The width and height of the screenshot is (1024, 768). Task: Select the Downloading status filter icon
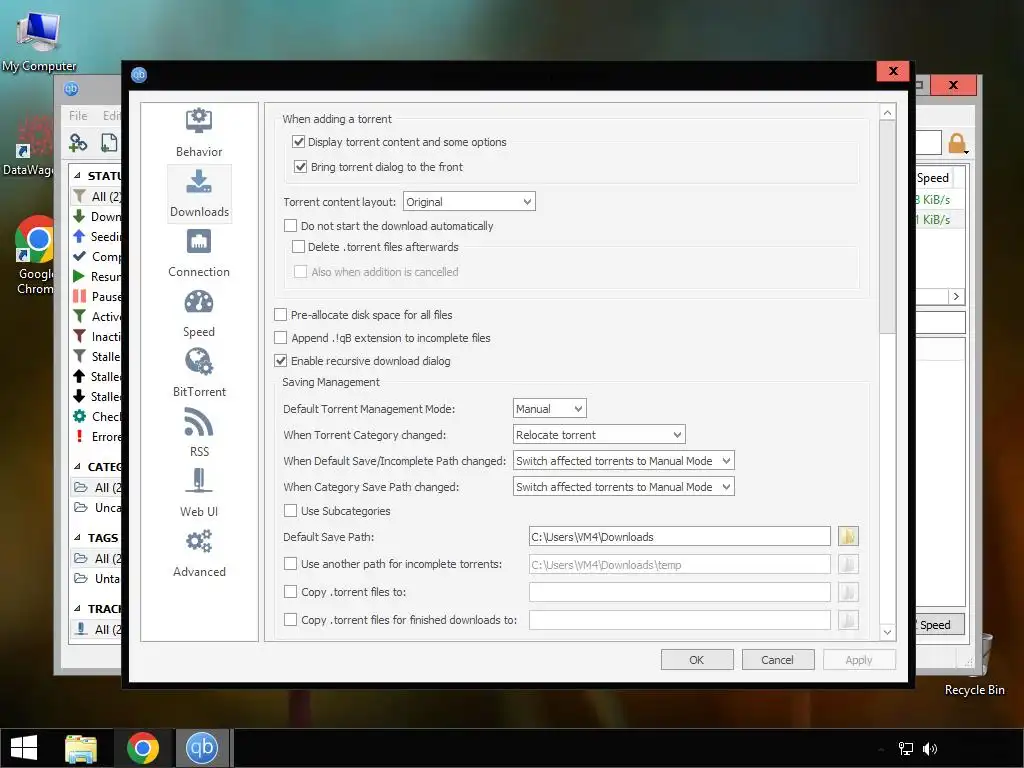(x=79, y=216)
